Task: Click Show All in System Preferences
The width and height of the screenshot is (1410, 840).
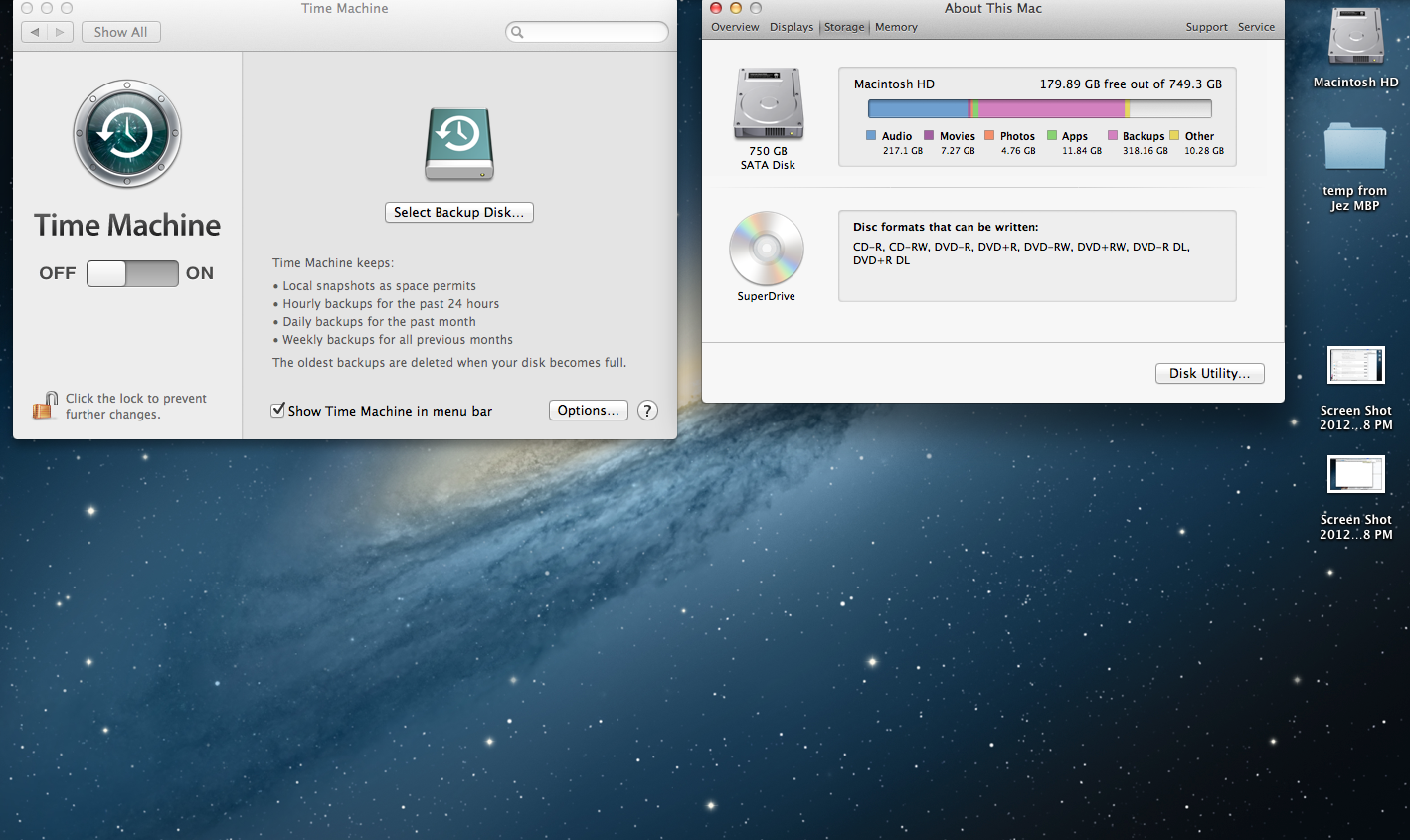Action: 121,32
